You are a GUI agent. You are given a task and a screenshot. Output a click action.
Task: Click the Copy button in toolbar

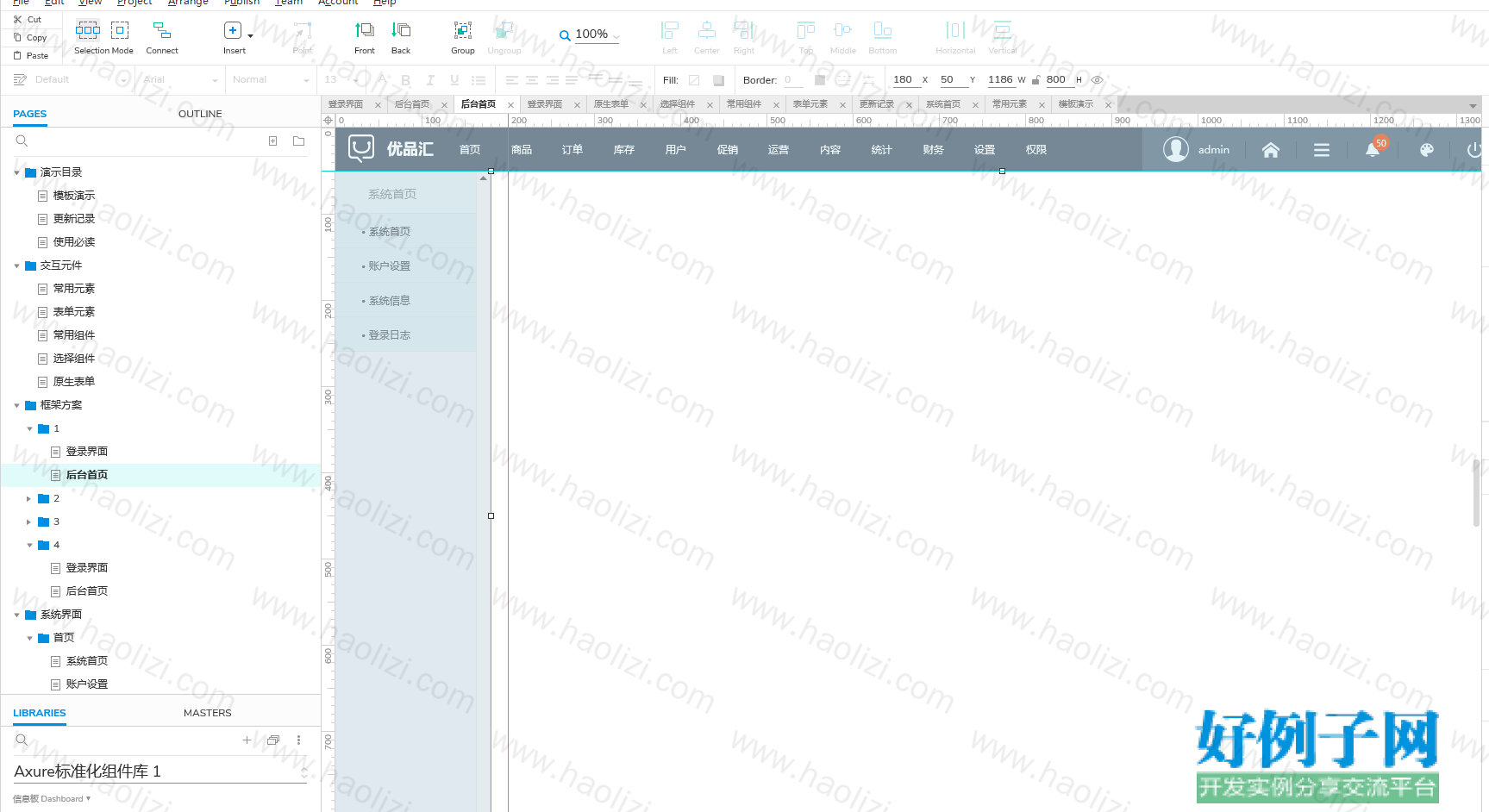(x=30, y=37)
